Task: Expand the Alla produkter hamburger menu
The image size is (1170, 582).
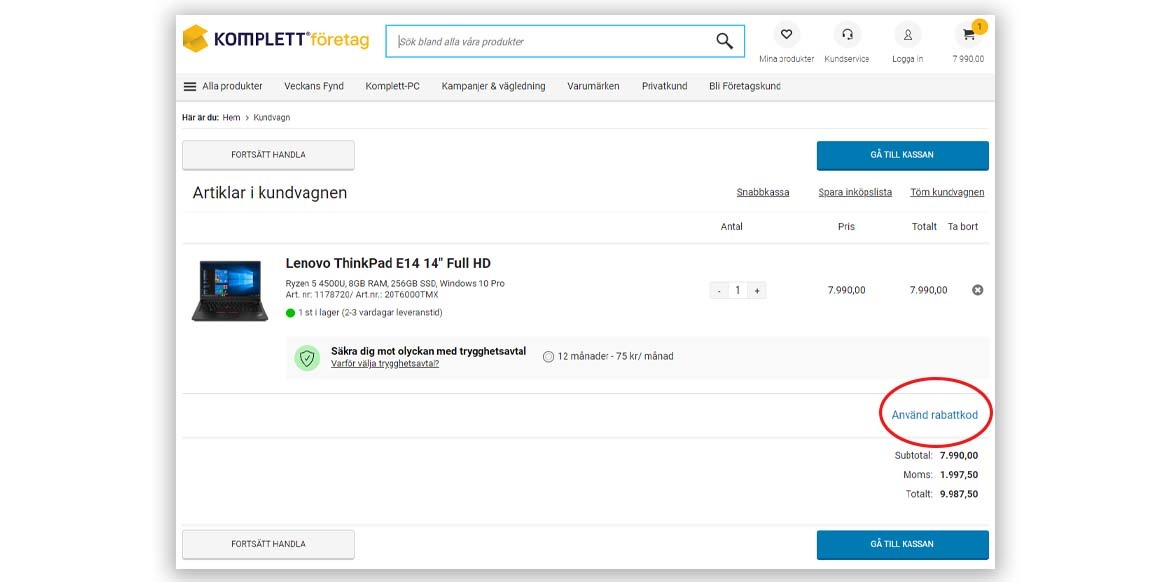Action: pyautogui.click(x=190, y=87)
